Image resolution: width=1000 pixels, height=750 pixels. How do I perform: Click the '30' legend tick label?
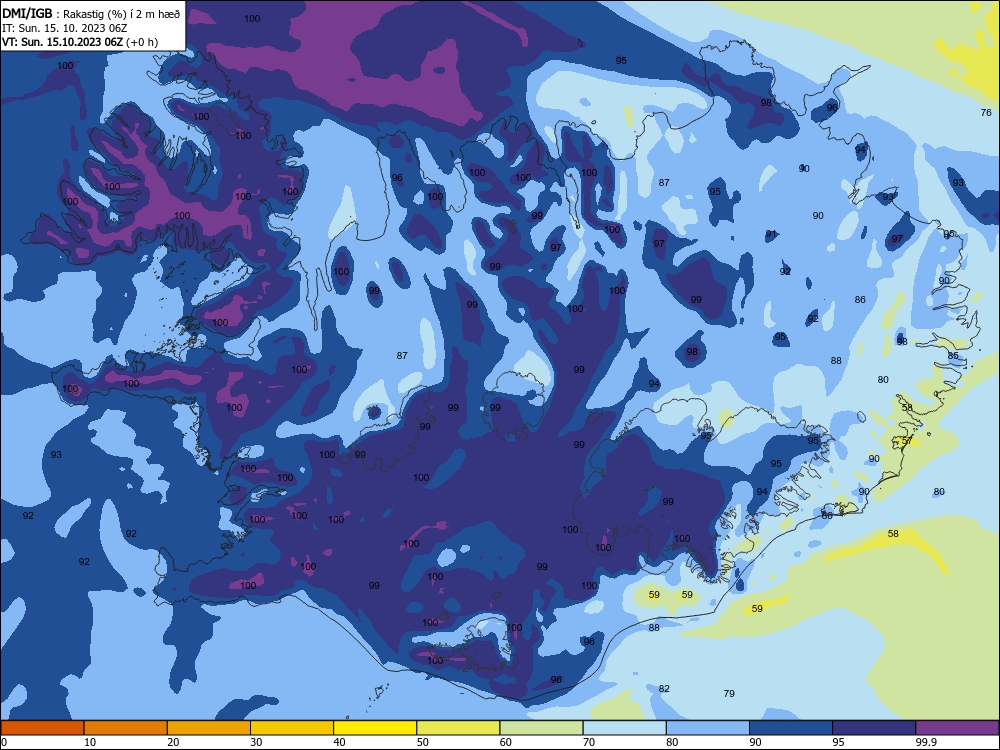coord(256,742)
